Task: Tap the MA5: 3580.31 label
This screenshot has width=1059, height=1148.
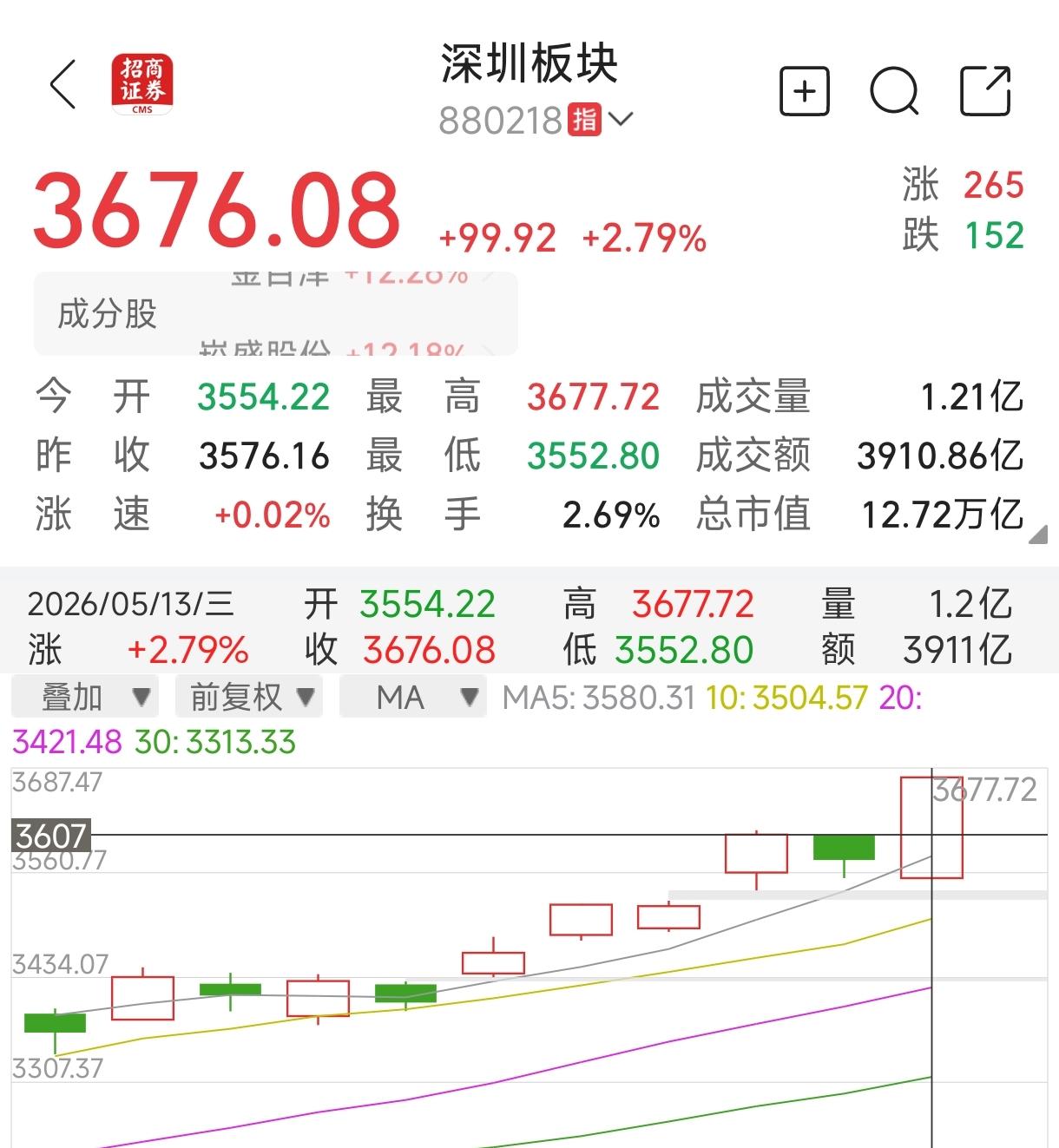Action: [x=599, y=697]
